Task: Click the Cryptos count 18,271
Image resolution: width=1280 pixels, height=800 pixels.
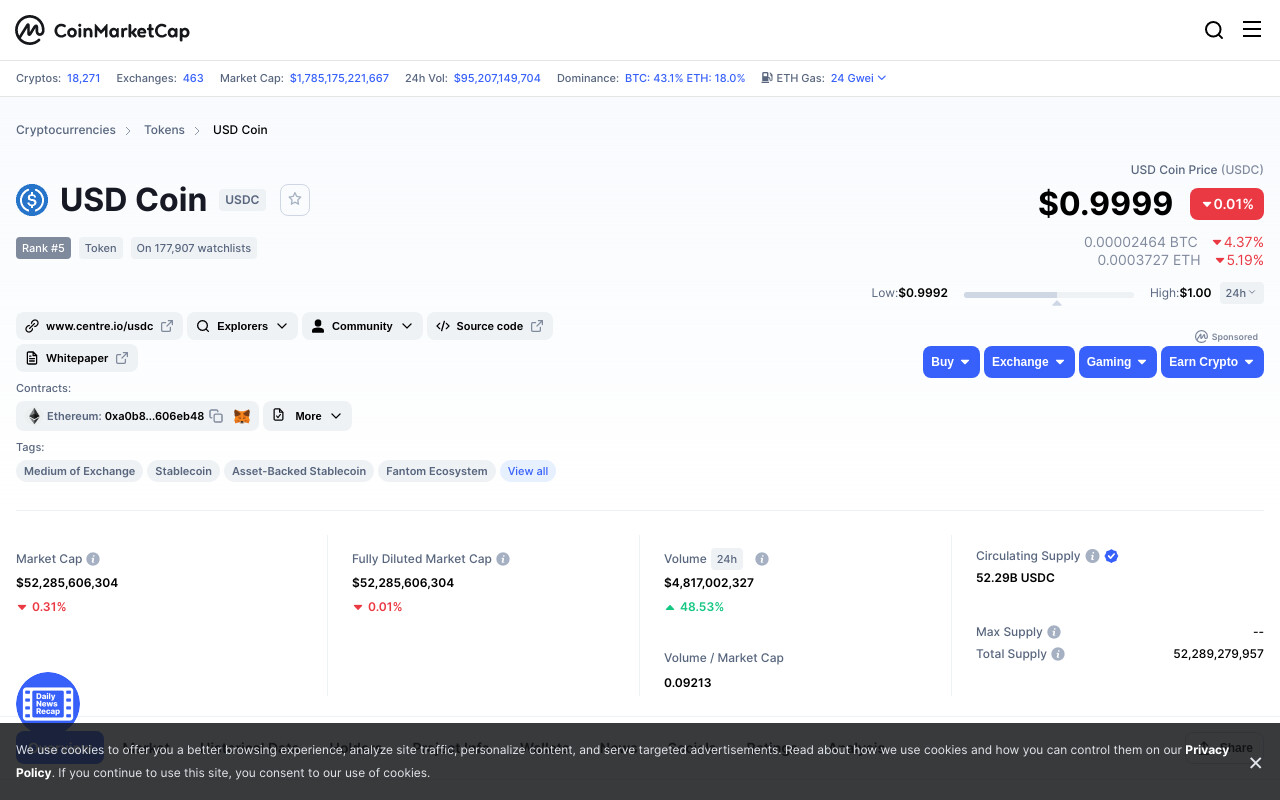Action: point(84,78)
